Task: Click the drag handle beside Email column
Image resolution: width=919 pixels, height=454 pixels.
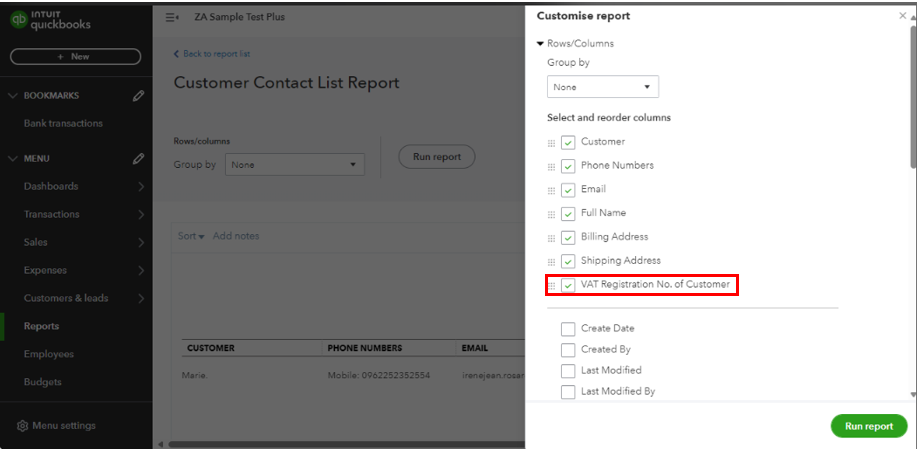Action: click(x=551, y=190)
